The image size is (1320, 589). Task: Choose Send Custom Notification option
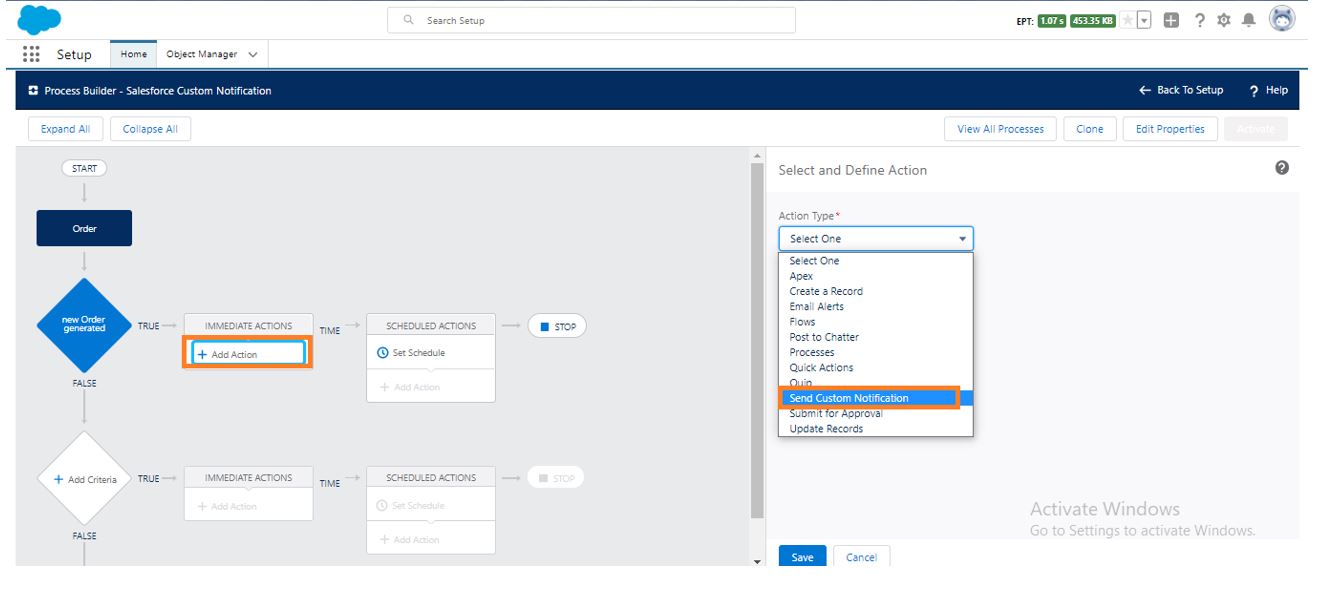pyautogui.click(x=876, y=398)
